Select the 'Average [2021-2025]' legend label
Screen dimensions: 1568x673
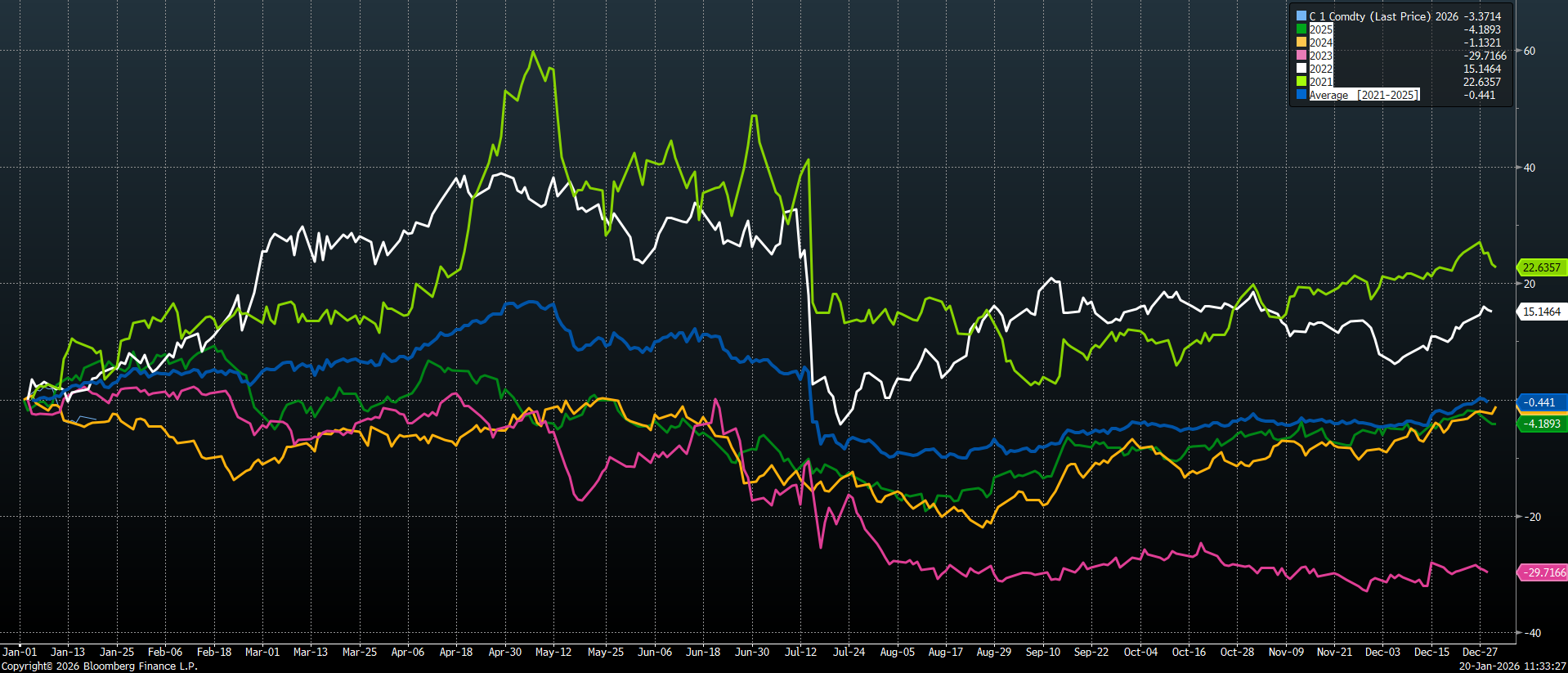pyautogui.click(x=1364, y=95)
